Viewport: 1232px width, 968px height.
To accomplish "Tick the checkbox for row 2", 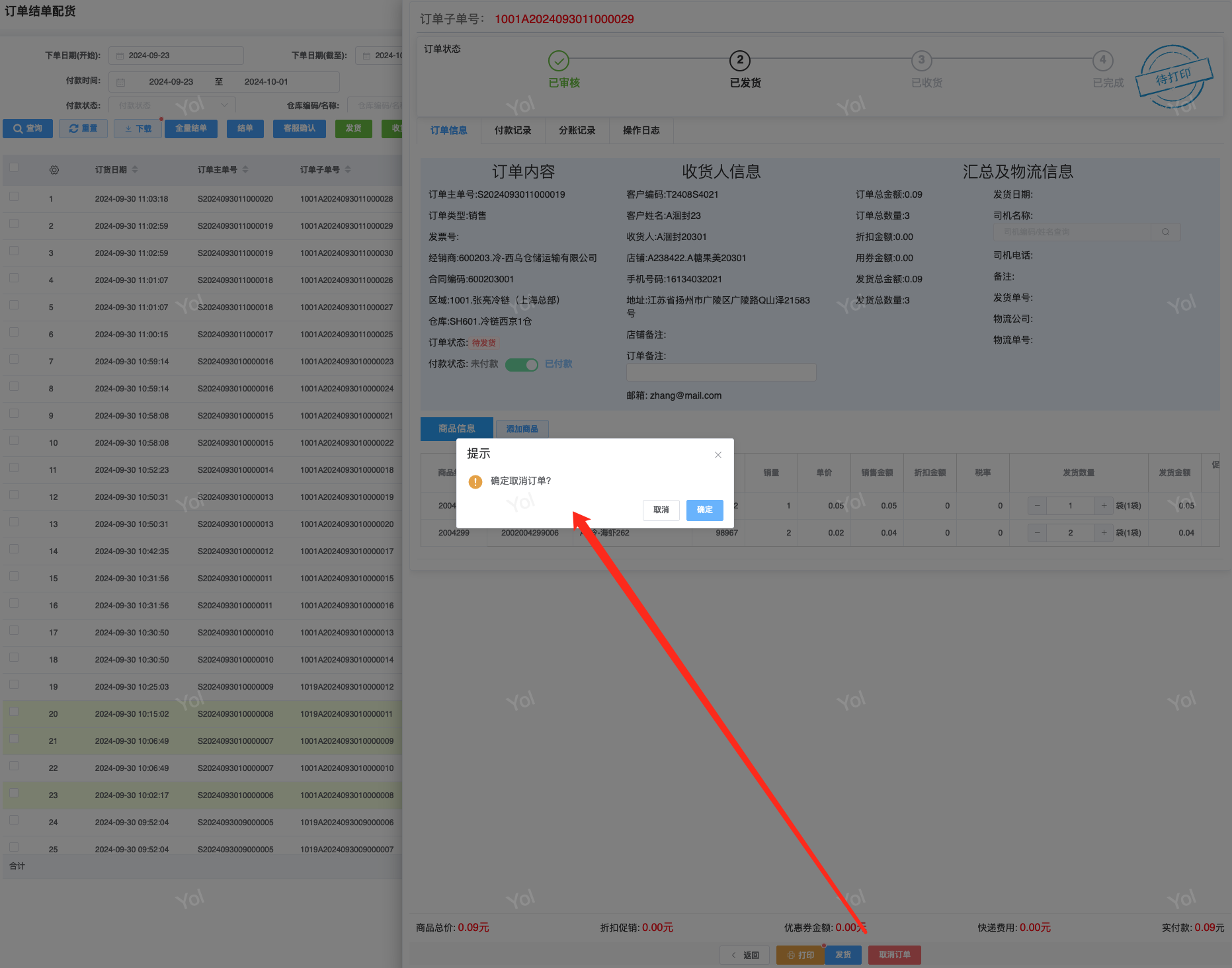I will click(14, 224).
